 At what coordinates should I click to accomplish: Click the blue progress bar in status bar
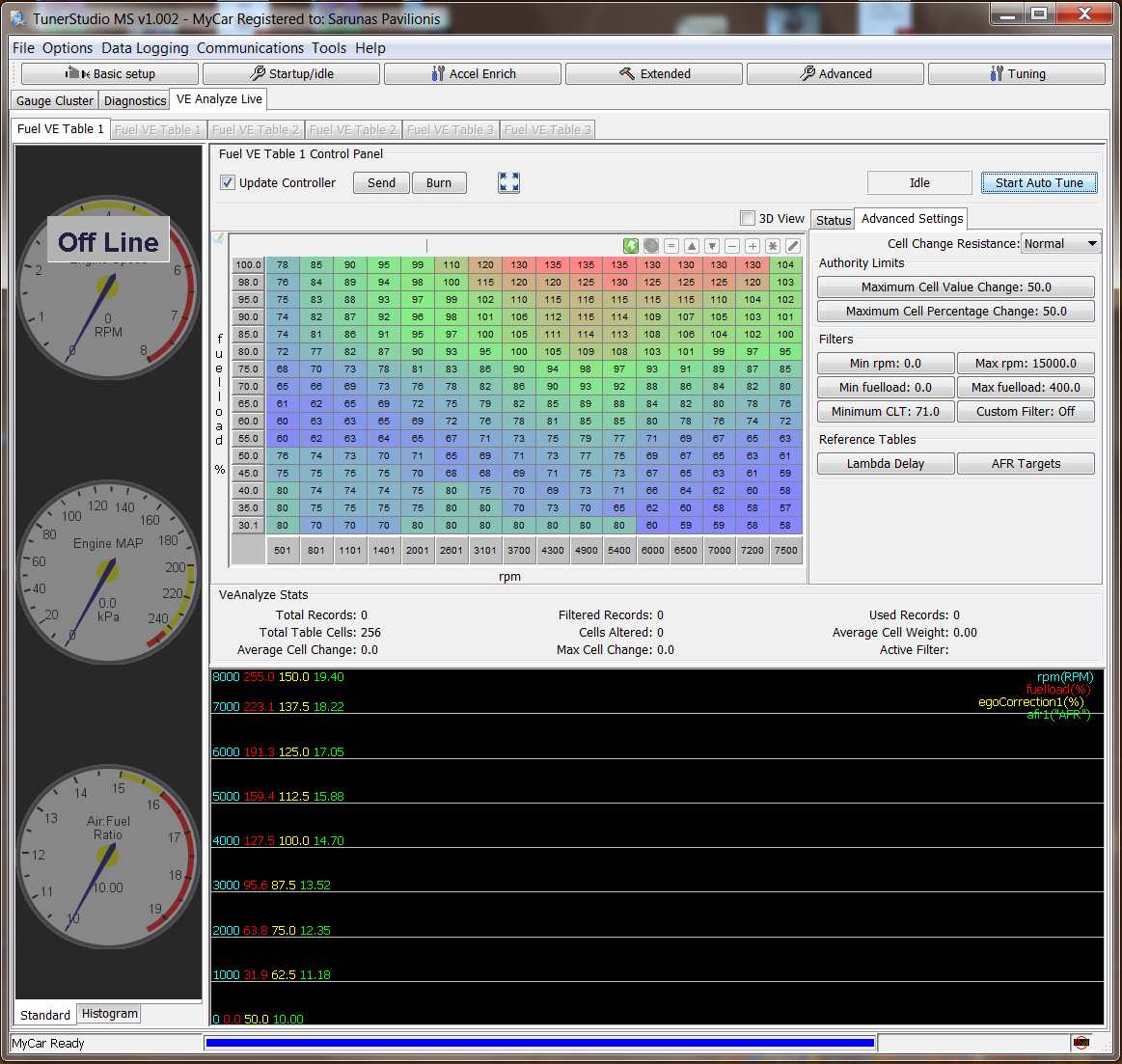(x=539, y=1043)
